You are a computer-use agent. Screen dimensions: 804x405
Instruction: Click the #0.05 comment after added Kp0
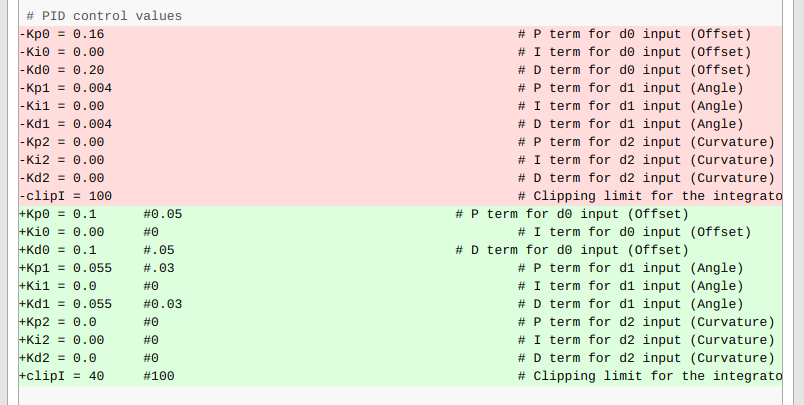coord(163,214)
